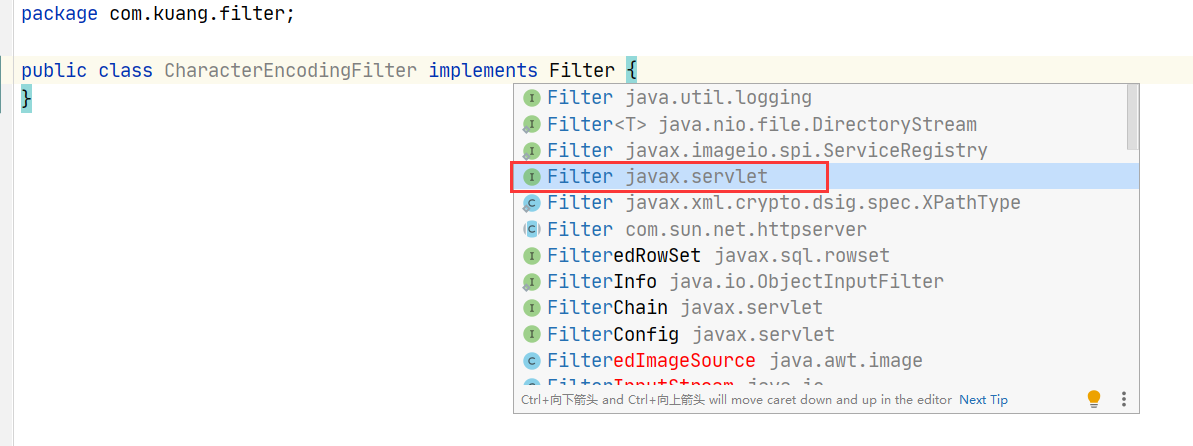Click the icon next to Filter<T> DirectoryStream entry
Image resolution: width=1193 pixels, height=446 pixels.
(x=531, y=125)
